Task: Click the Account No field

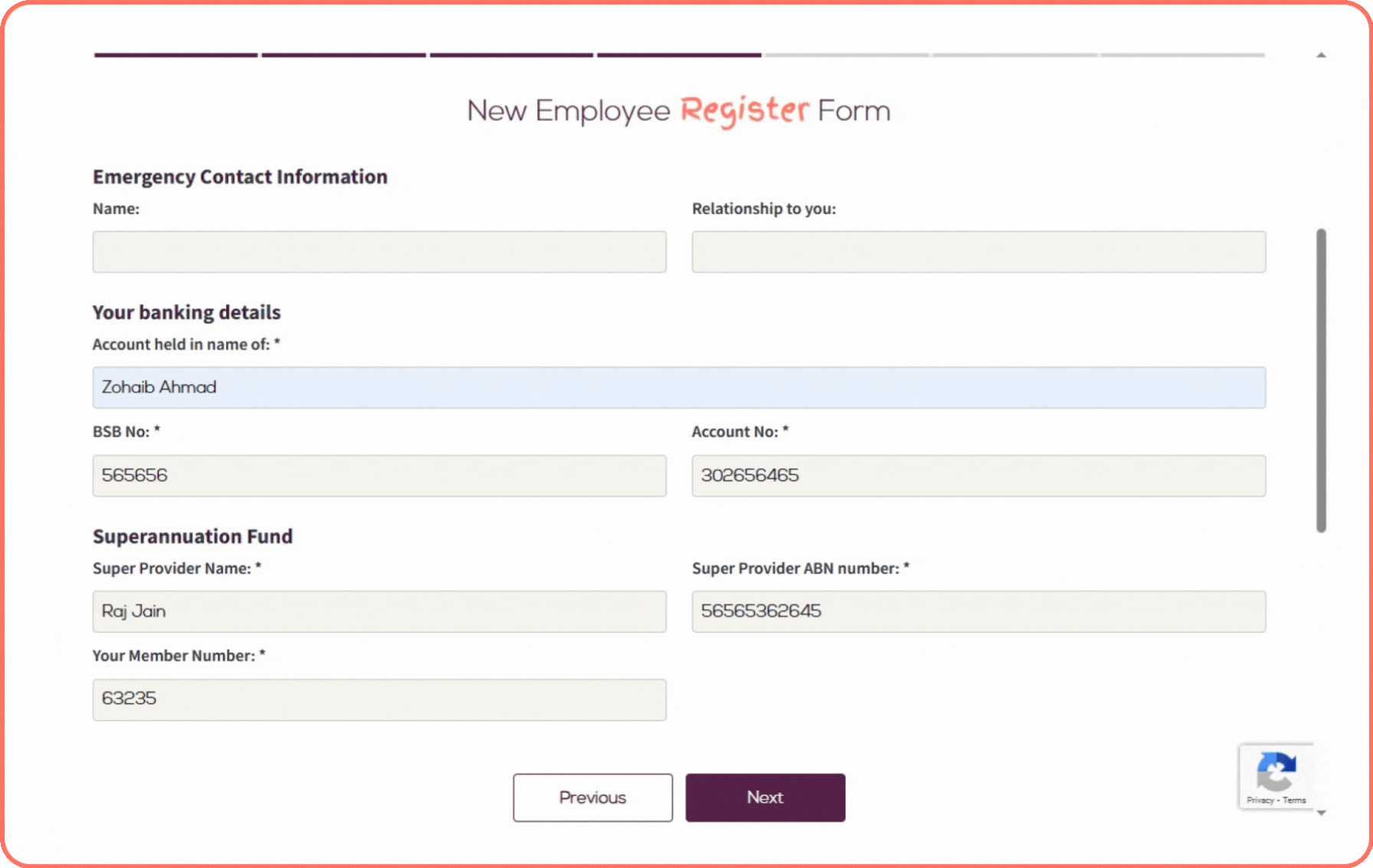Action: pos(978,475)
